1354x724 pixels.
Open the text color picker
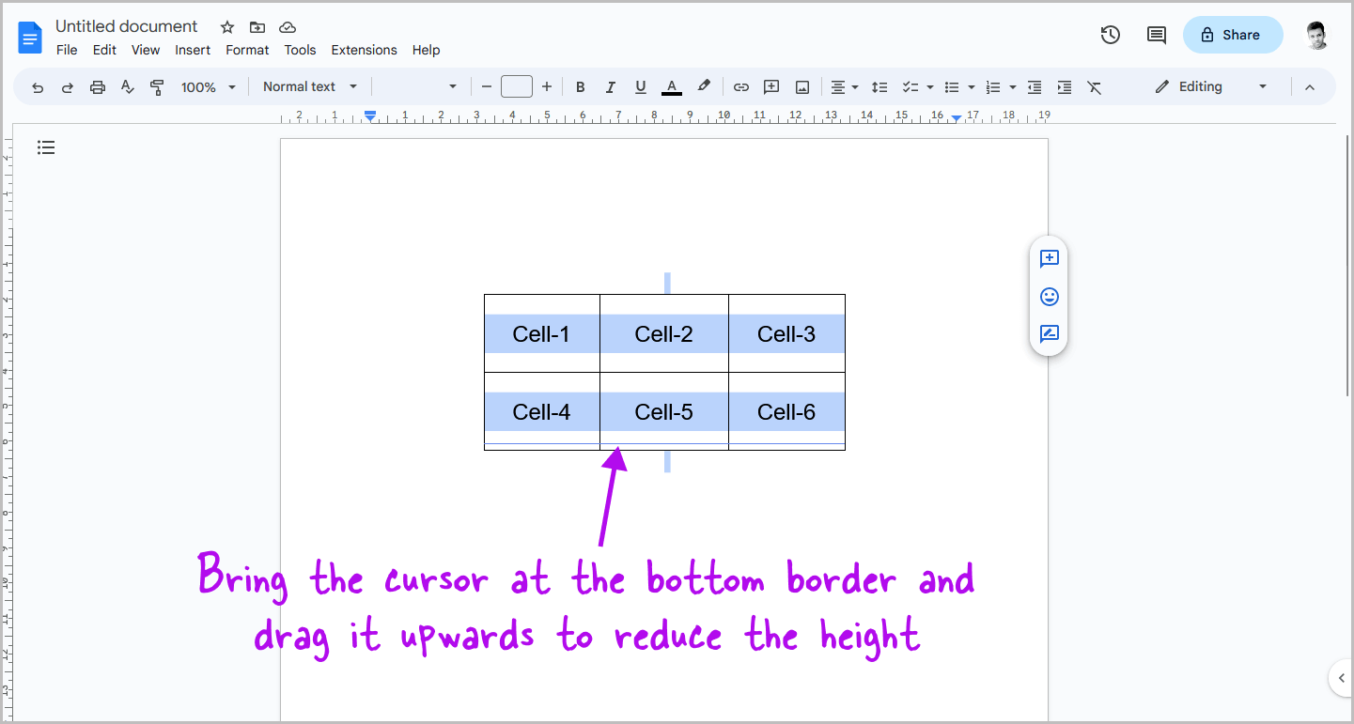coord(672,87)
